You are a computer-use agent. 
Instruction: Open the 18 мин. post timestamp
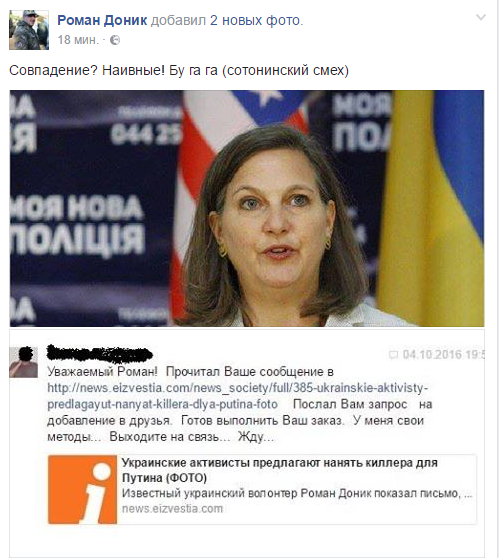(78, 40)
